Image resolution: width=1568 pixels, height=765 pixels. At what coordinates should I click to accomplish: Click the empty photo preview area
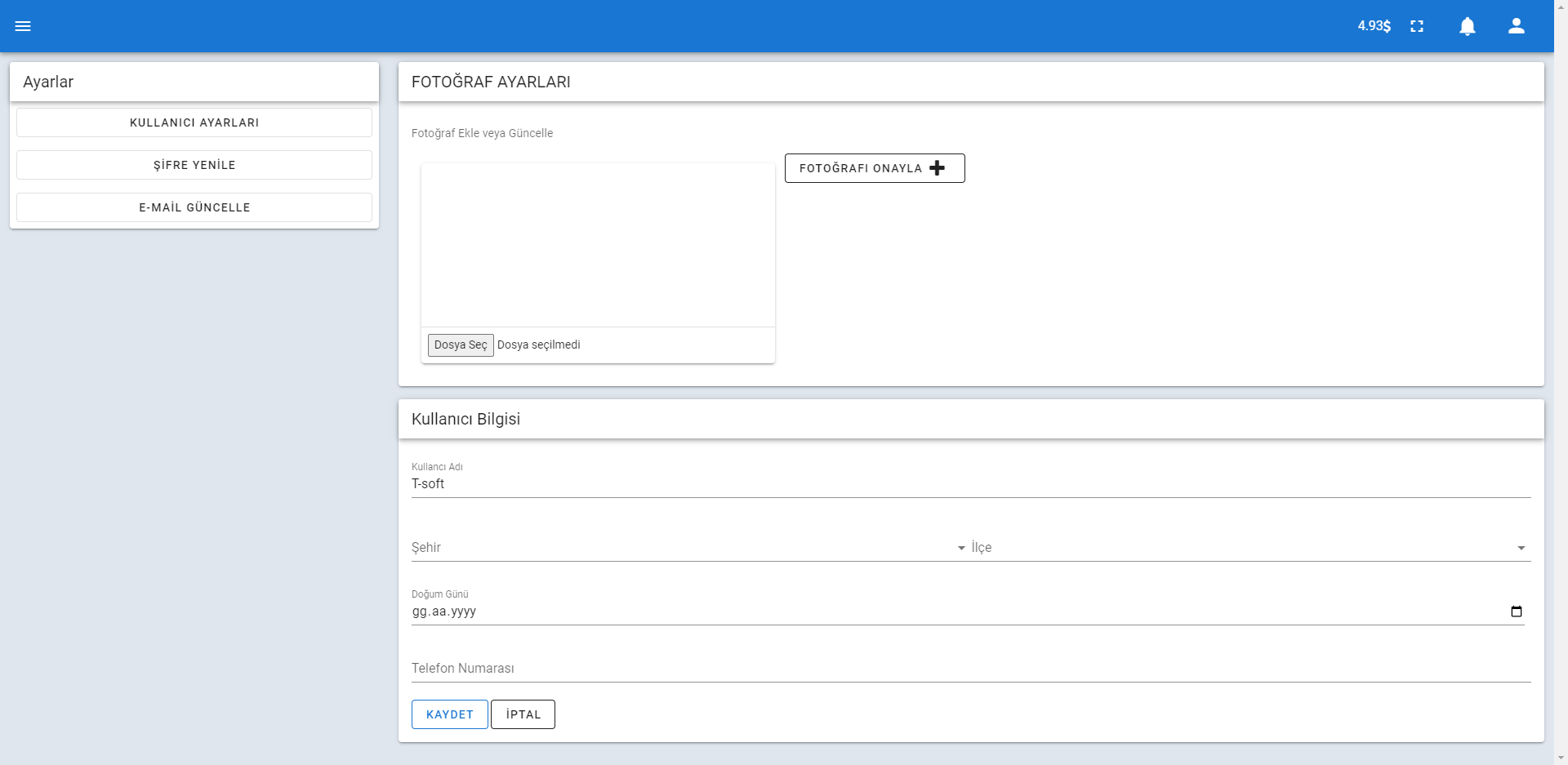point(598,245)
